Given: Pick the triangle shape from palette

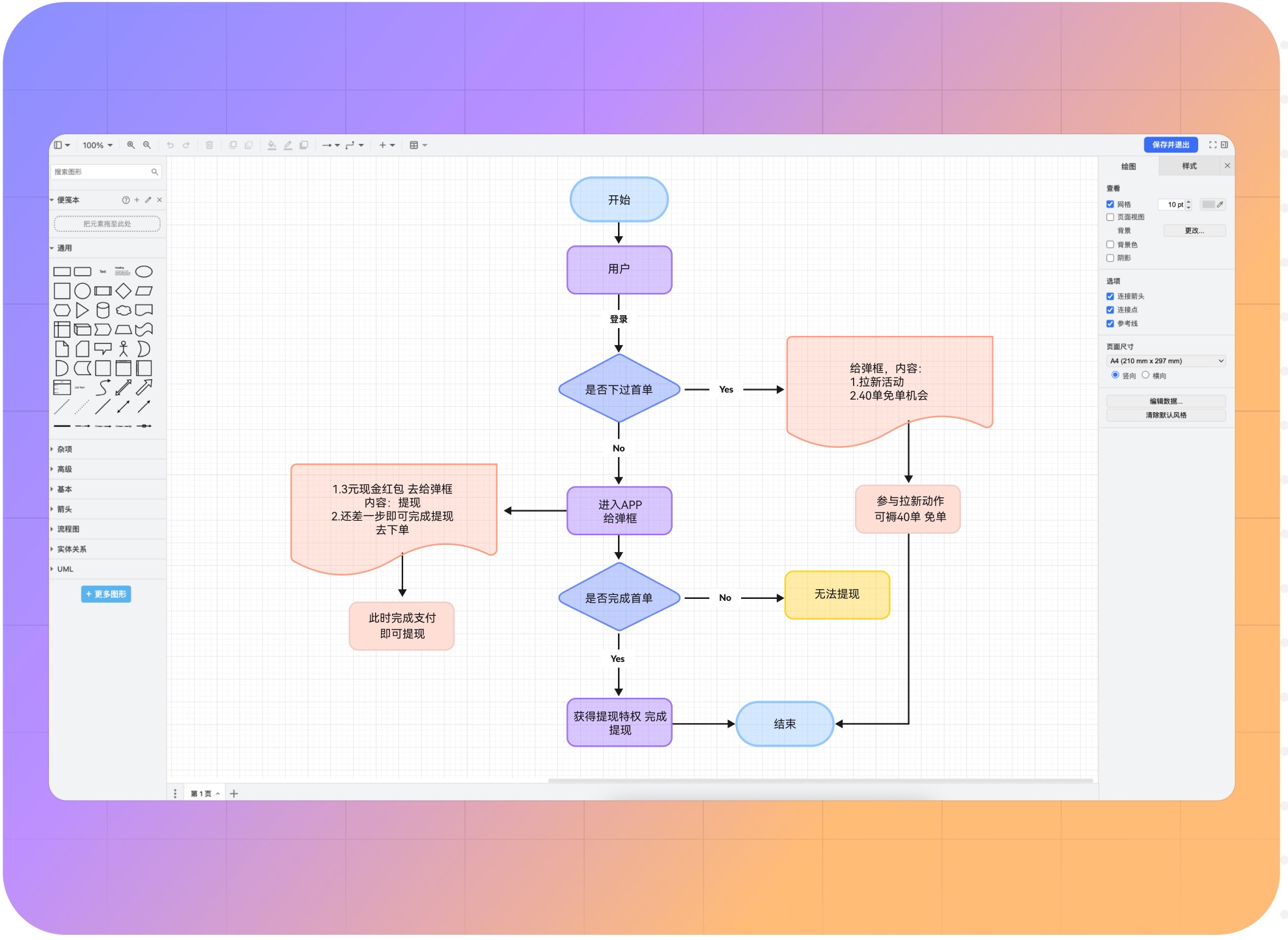Looking at the screenshot, I should click(x=82, y=311).
